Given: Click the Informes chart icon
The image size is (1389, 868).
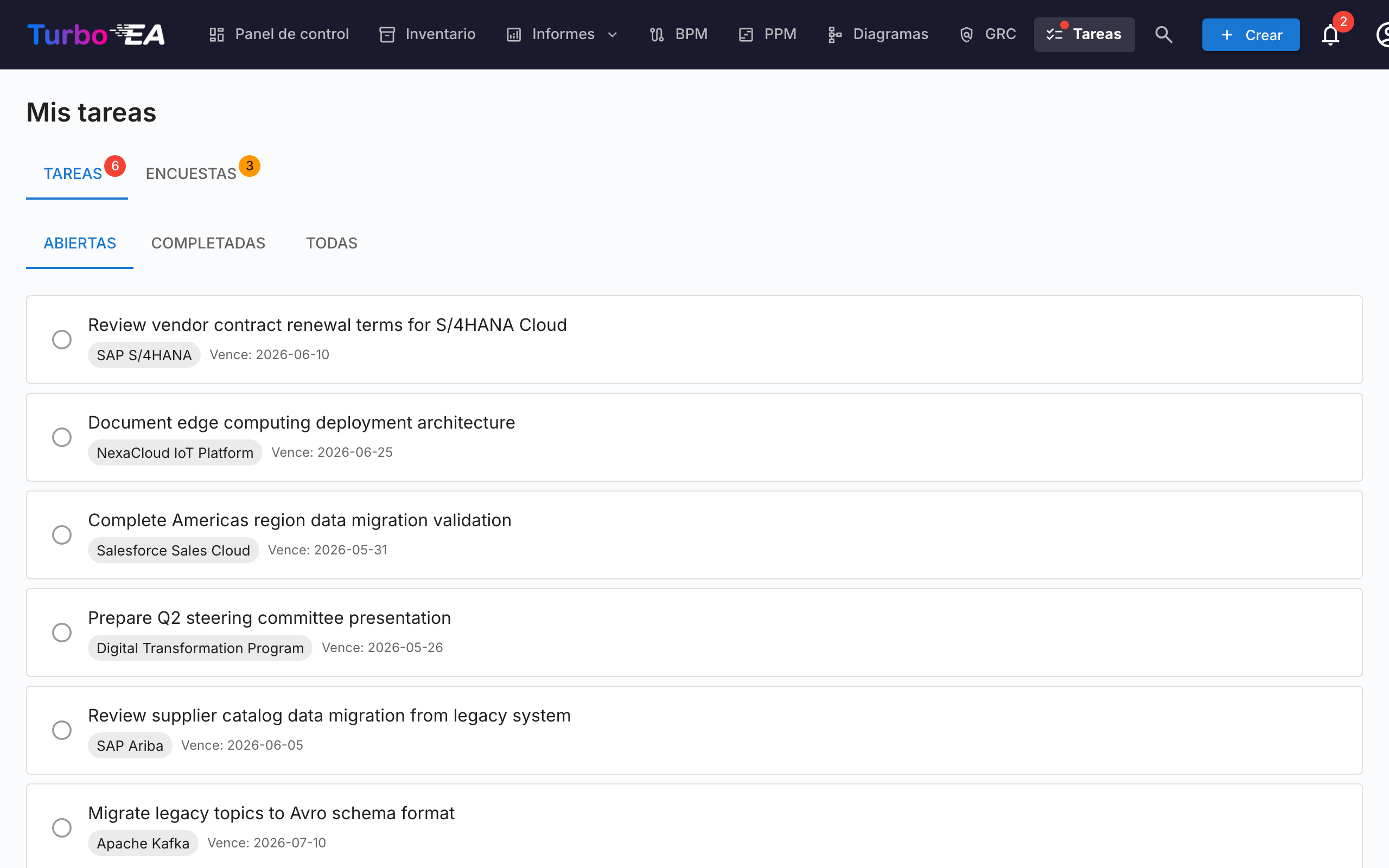Looking at the screenshot, I should tap(514, 34).
